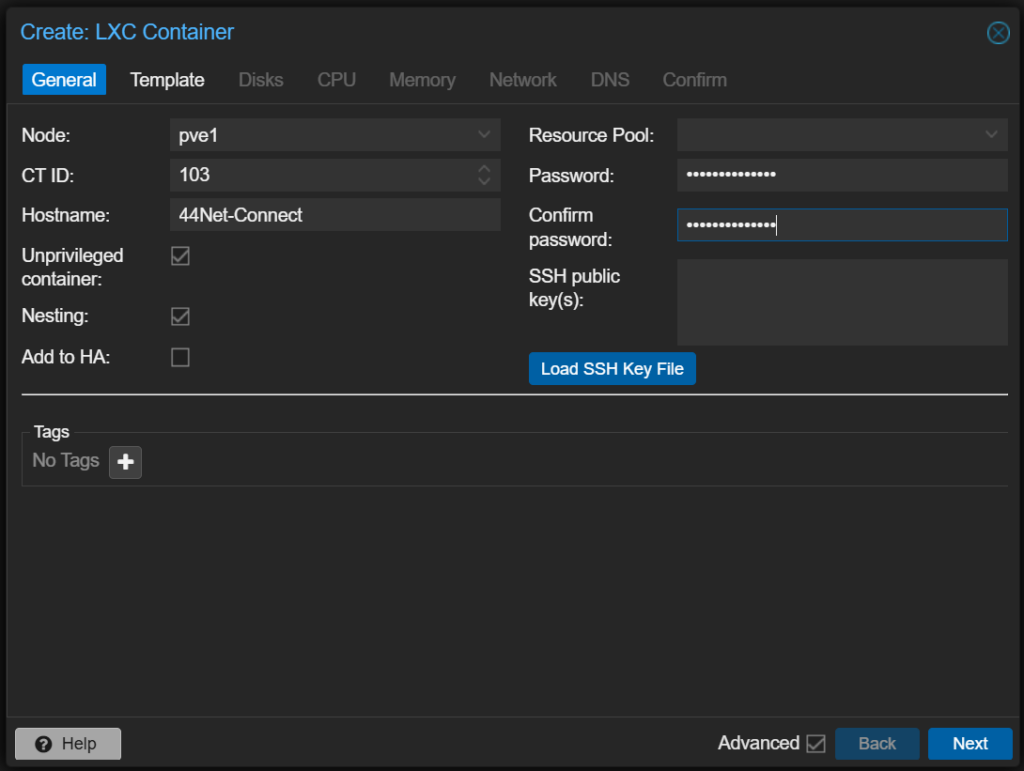
Task: Toggle the Advanced options checkbox
Action: (815, 743)
